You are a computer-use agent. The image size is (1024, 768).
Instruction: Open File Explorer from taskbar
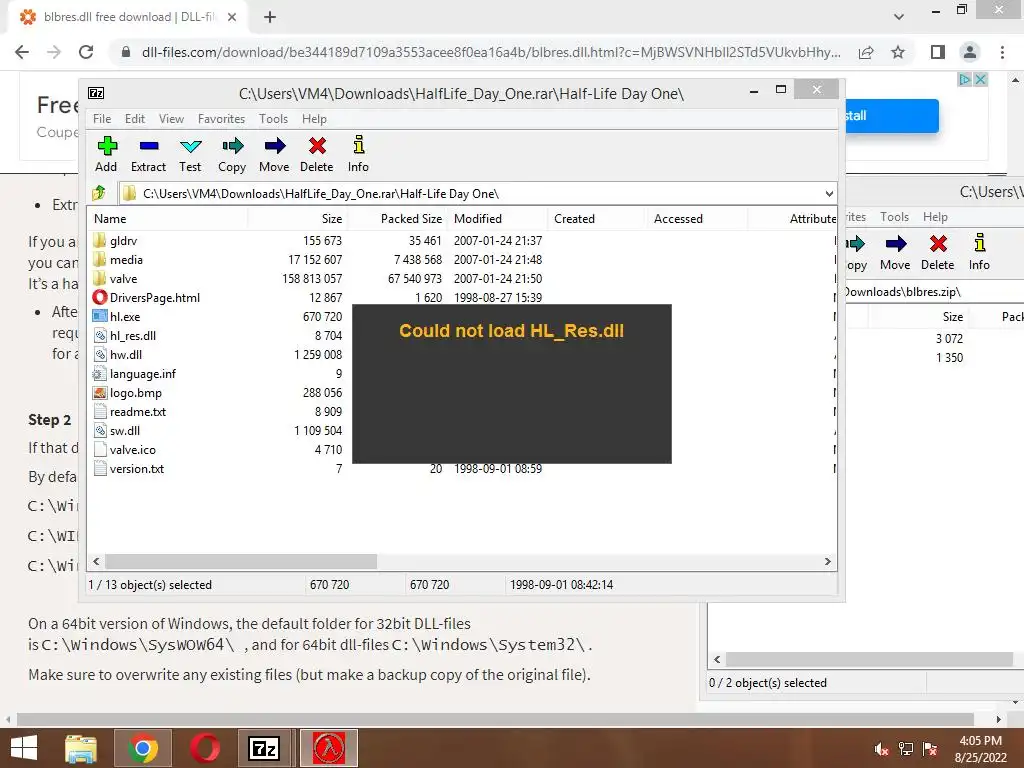pyautogui.click(x=81, y=748)
